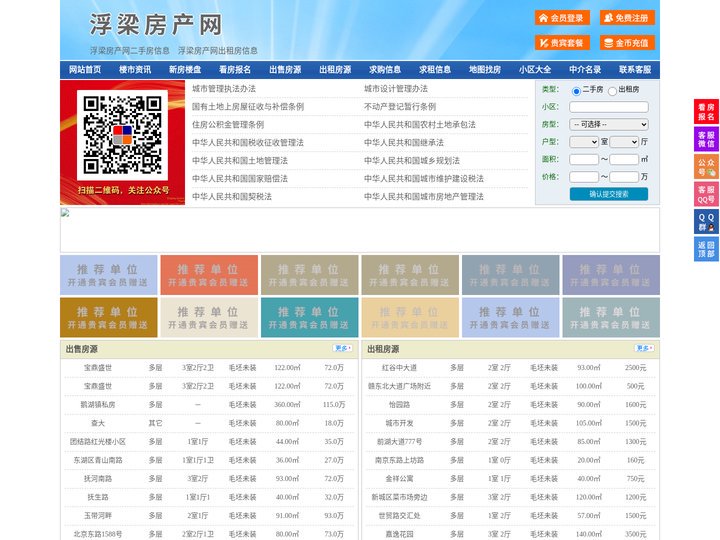
Task: Open 地图找房 menu item
Action: pyautogui.click(x=485, y=70)
